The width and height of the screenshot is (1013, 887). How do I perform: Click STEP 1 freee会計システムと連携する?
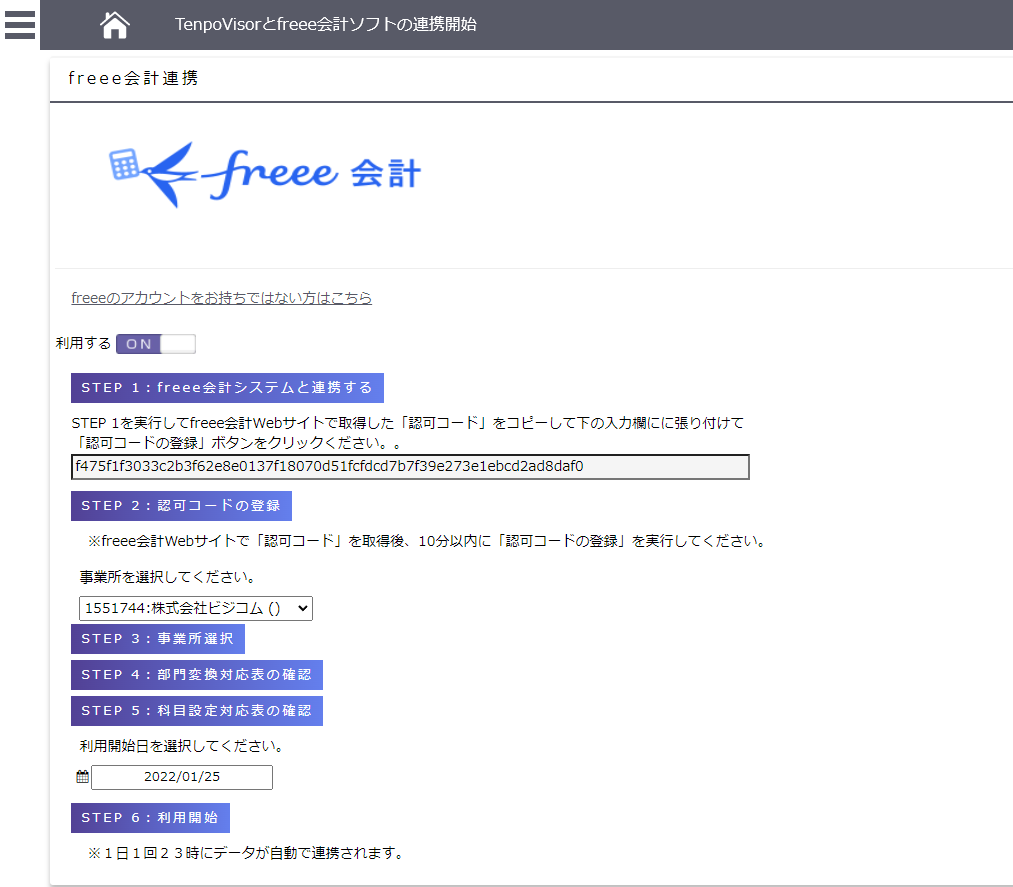pos(227,388)
